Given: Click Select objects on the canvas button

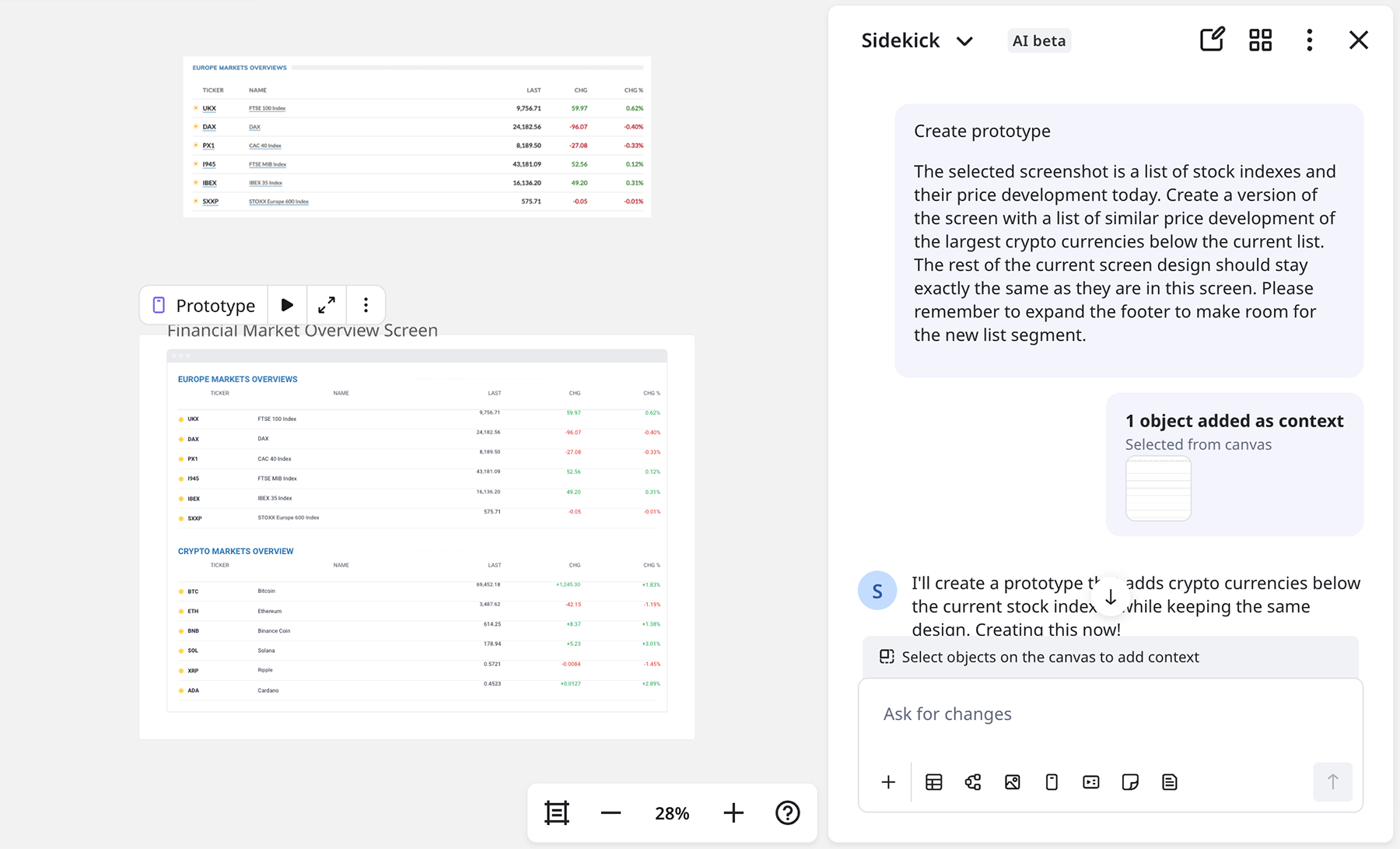Looking at the screenshot, I should point(1038,657).
